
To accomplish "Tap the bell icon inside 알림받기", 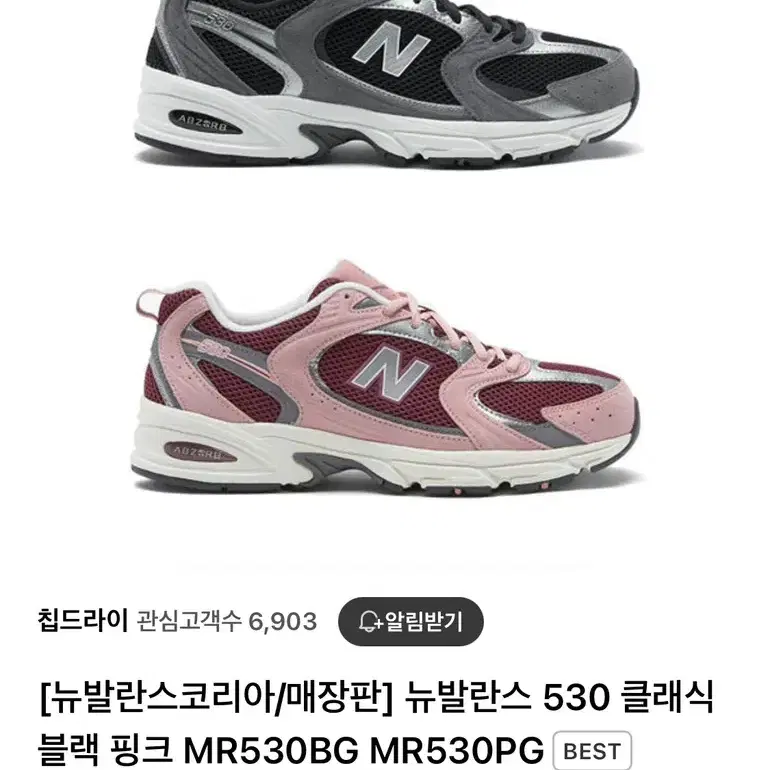I will pyautogui.click(x=370, y=622).
